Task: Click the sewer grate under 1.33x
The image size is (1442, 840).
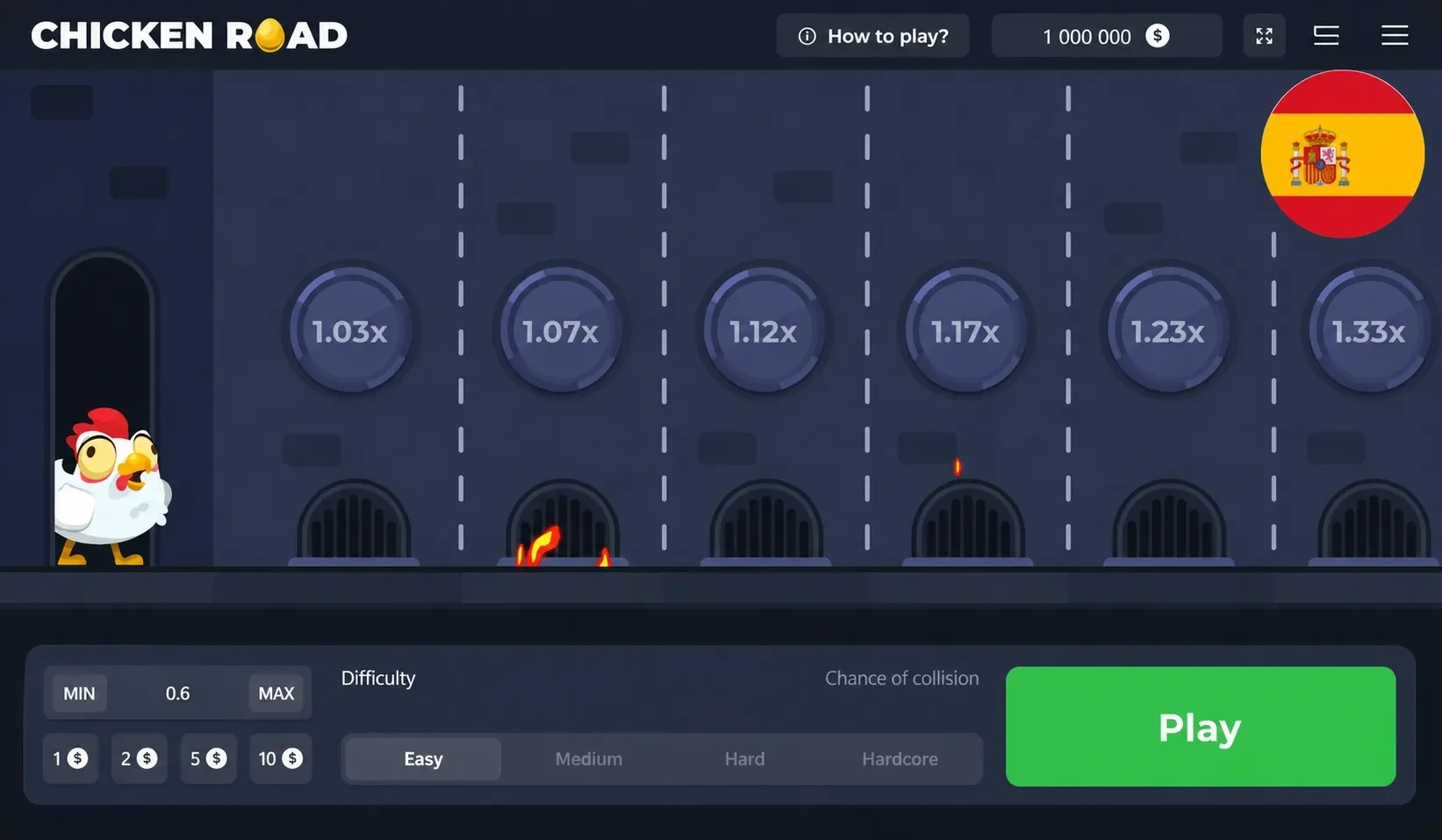Action: point(1374,522)
